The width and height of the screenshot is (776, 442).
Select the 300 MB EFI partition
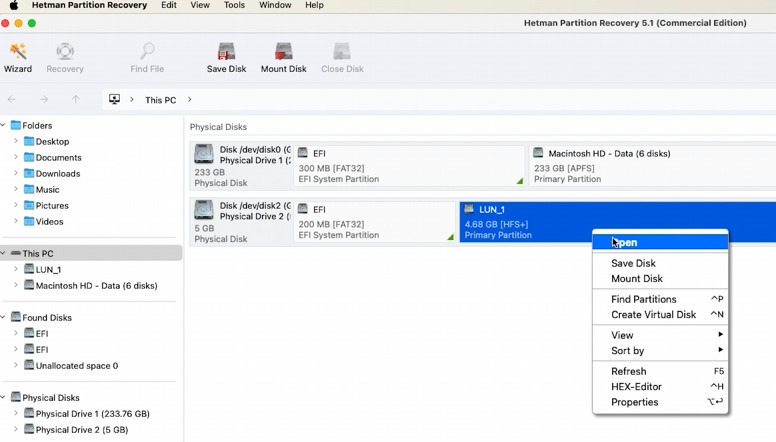tap(409, 166)
